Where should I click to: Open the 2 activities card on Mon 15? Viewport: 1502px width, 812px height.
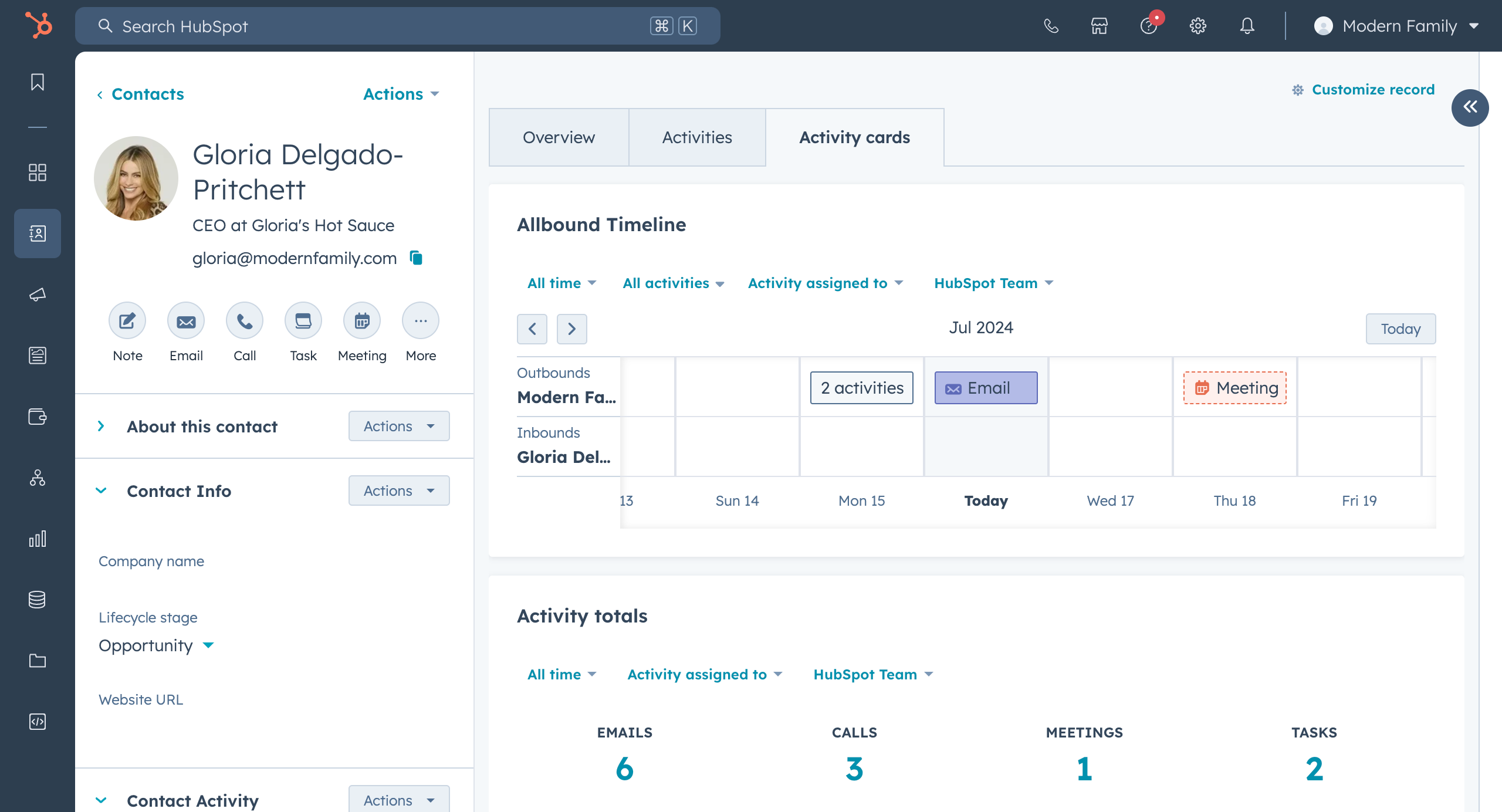tap(861, 387)
